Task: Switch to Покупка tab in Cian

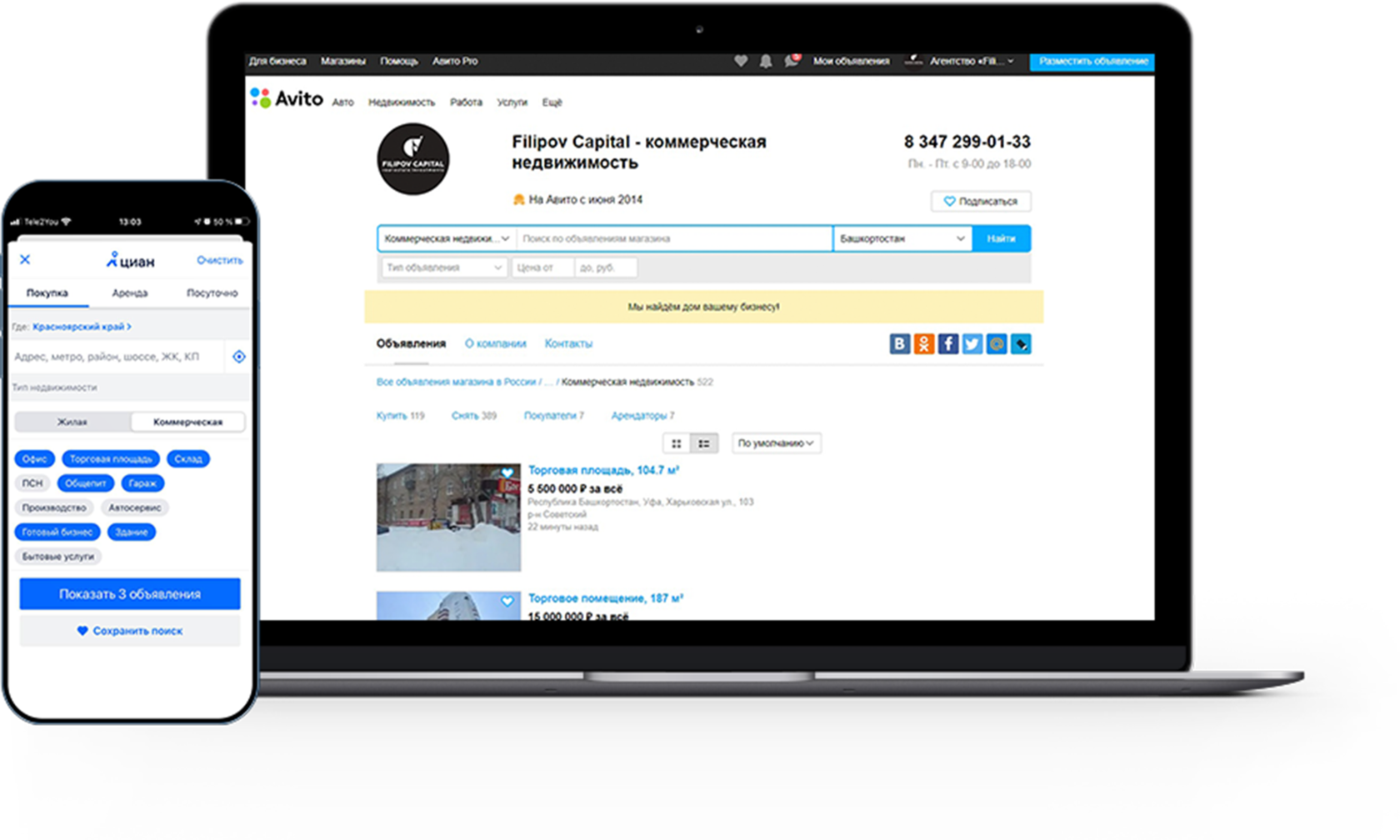Action: pos(47,293)
